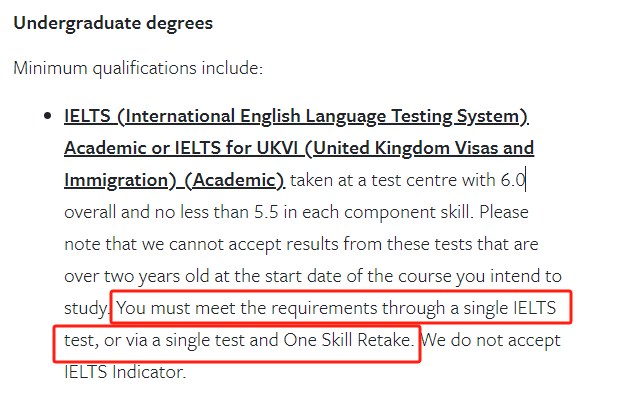Click the "Undergraduate degrees" heading
633x393 pixels.
[x=113, y=23]
